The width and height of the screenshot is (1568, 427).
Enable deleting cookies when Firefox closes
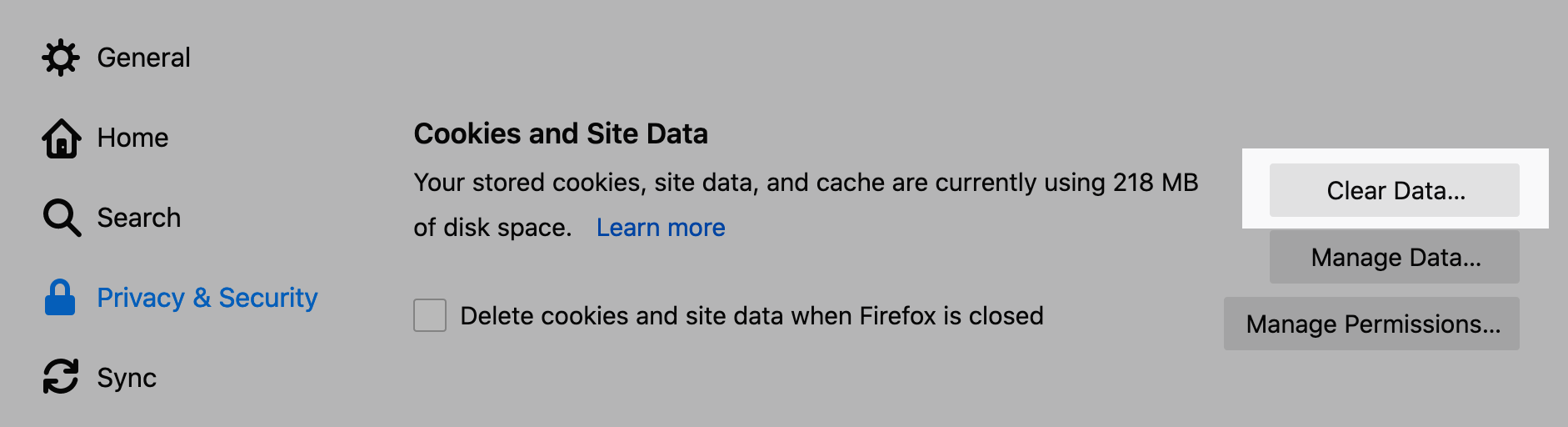click(430, 316)
